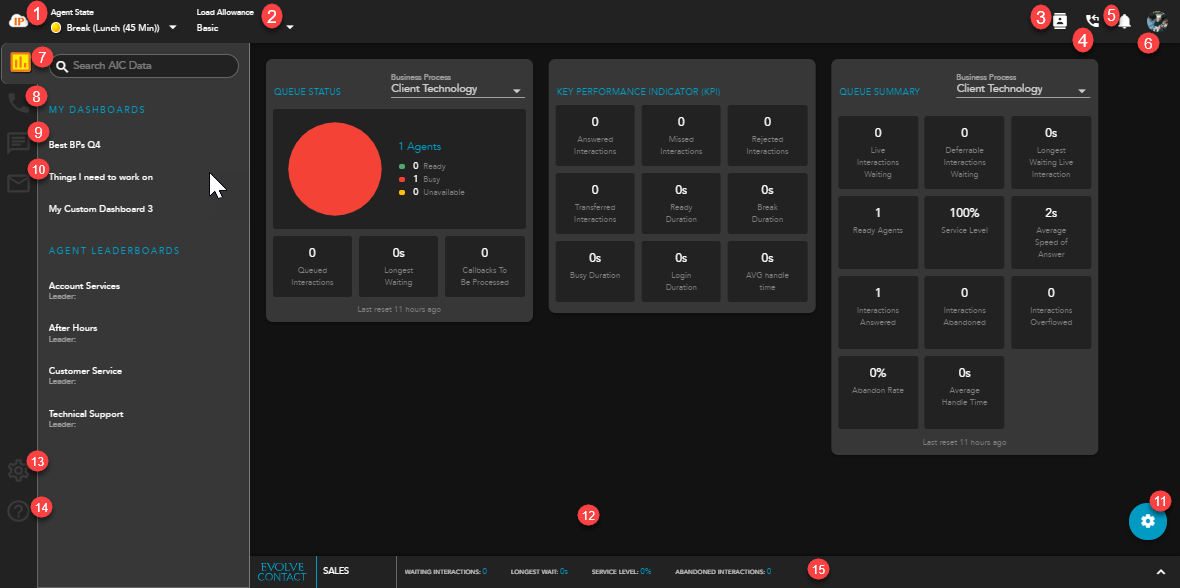Click the call history phone icon
The width and height of the screenshot is (1180, 588).
(1092, 21)
